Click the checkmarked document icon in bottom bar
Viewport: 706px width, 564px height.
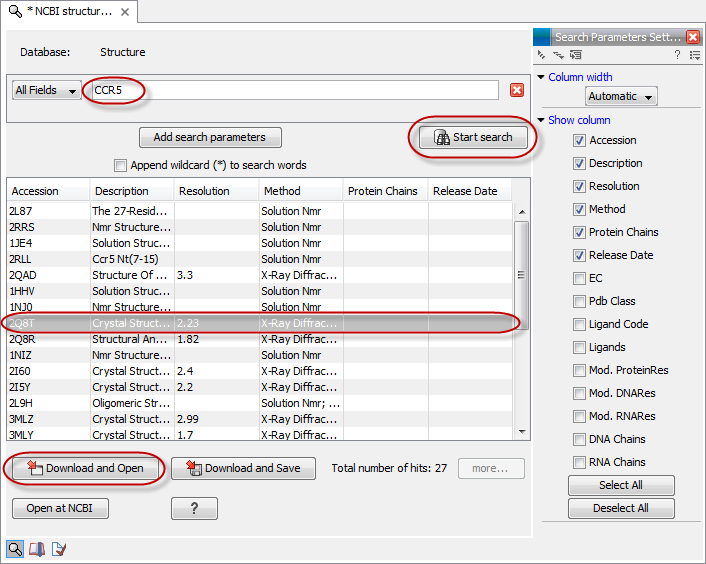(x=59, y=548)
